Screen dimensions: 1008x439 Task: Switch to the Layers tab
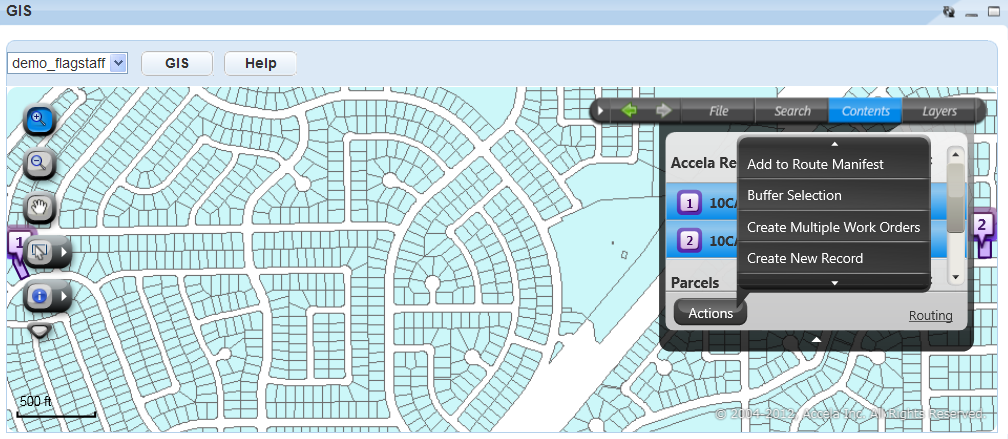(x=939, y=111)
